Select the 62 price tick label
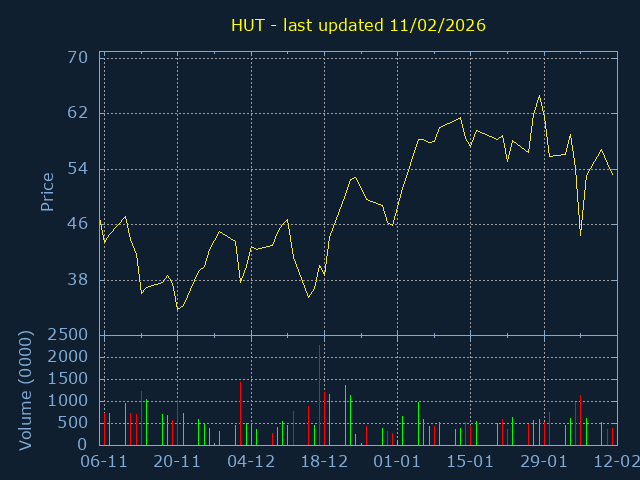The height and width of the screenshot is (480, 640). pyautogui.click(x=79, y=114)
